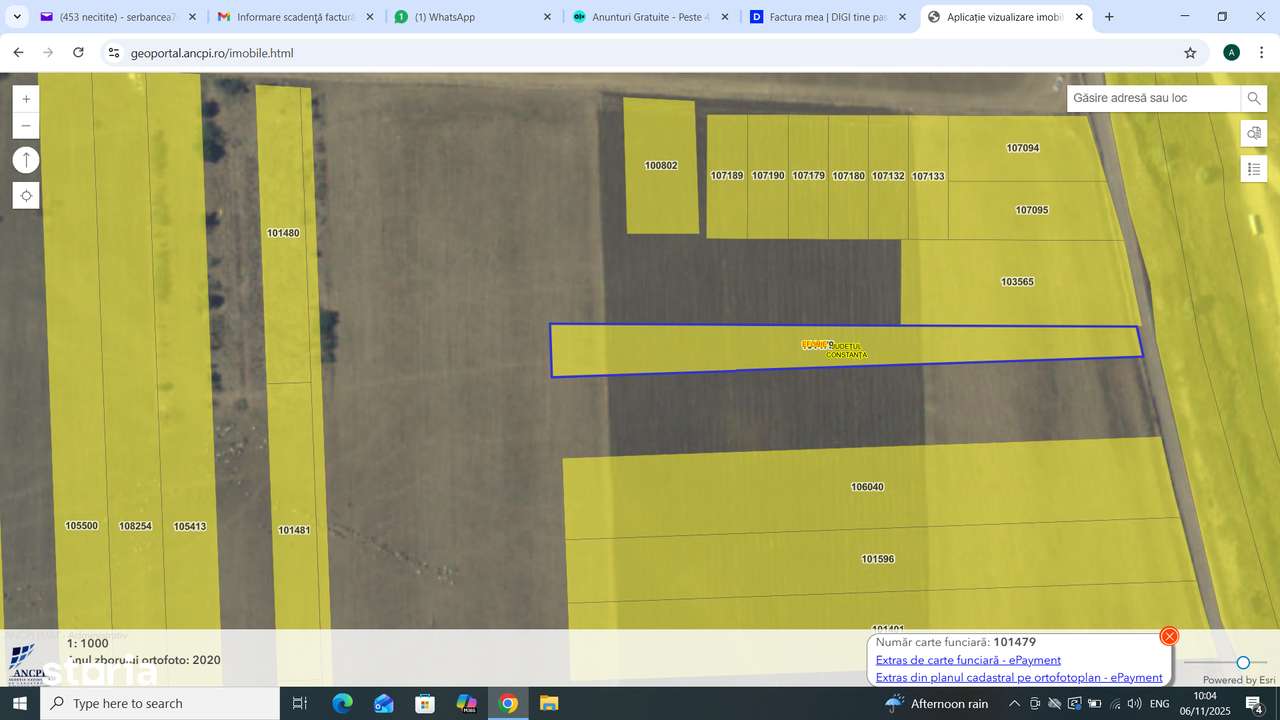1280x720 pixels.
Task: Close the Factura mea DIGI tab
Action: tap(903, 17)
